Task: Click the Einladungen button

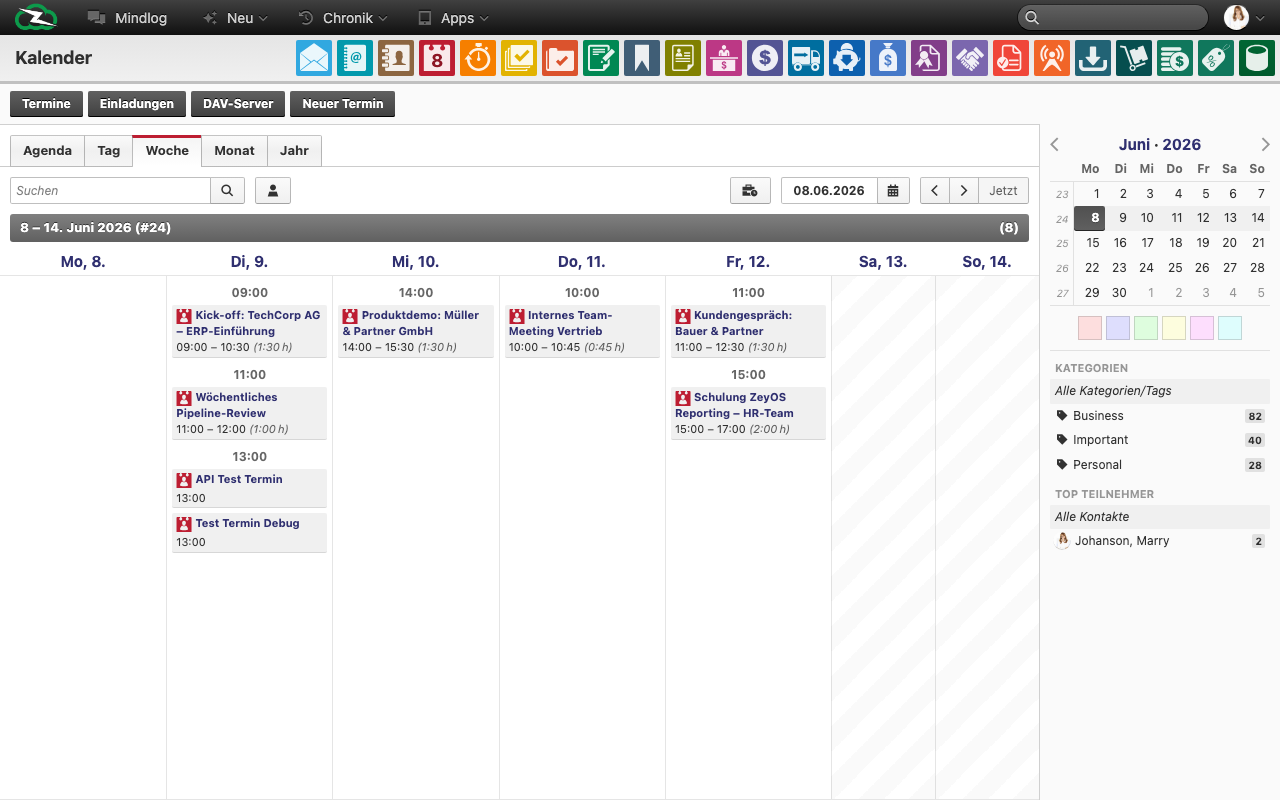Action: pyautogui.click(x=137, y=104)
